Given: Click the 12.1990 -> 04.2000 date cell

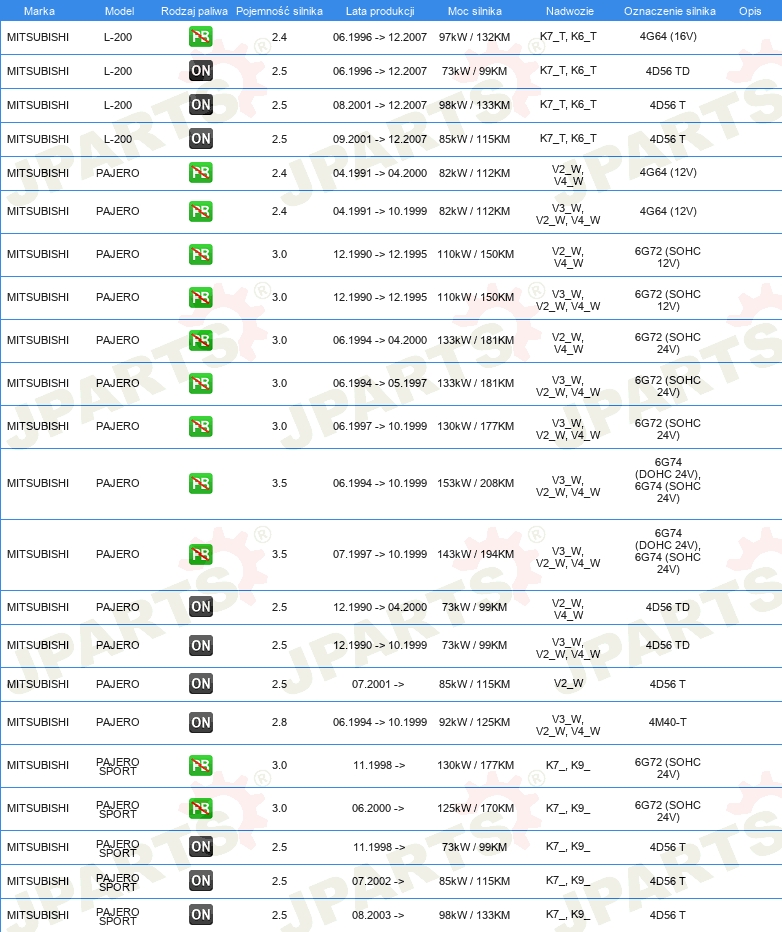Looking at the screenshot, I should point(380,607).
